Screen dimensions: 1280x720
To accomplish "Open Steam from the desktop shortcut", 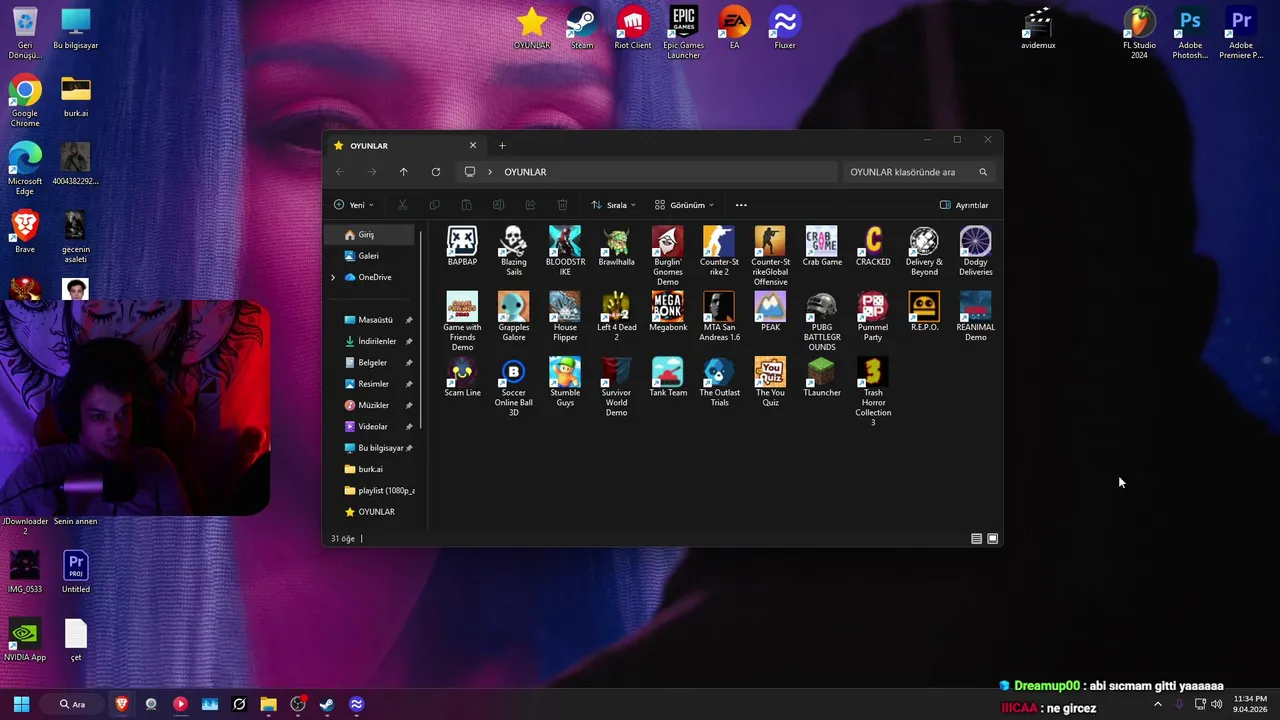I will coord(582,28).
